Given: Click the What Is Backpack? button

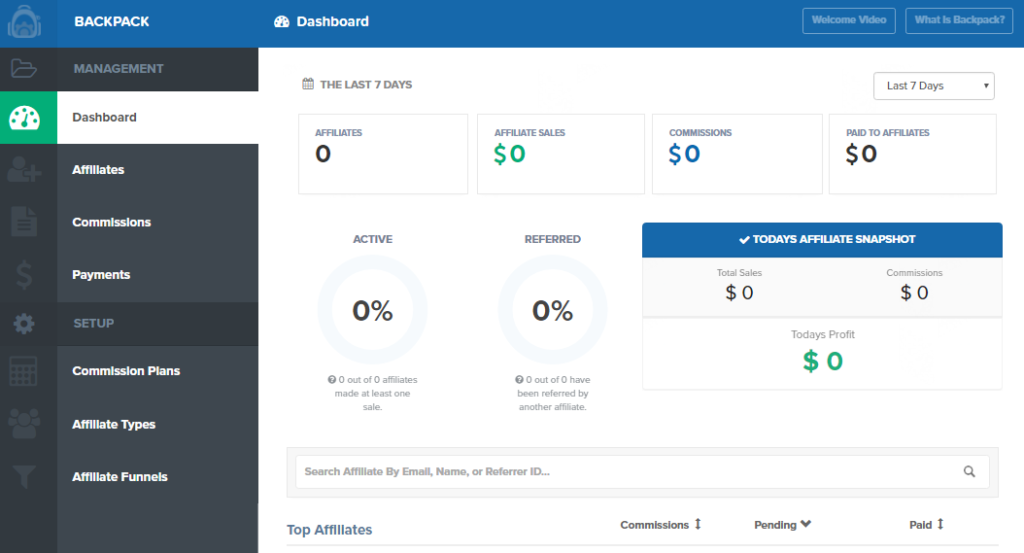Looking at the screenshot, I should [959, 20].
